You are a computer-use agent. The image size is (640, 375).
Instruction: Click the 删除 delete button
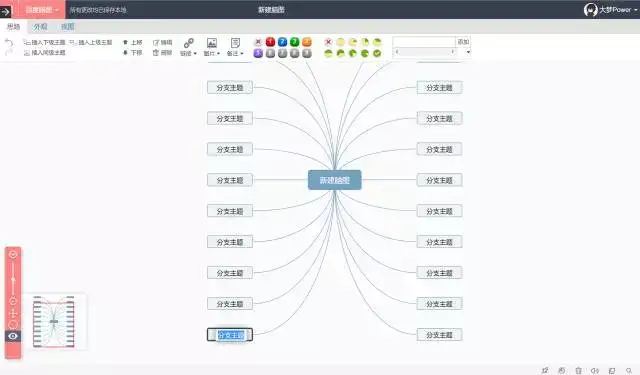[162, 53]
